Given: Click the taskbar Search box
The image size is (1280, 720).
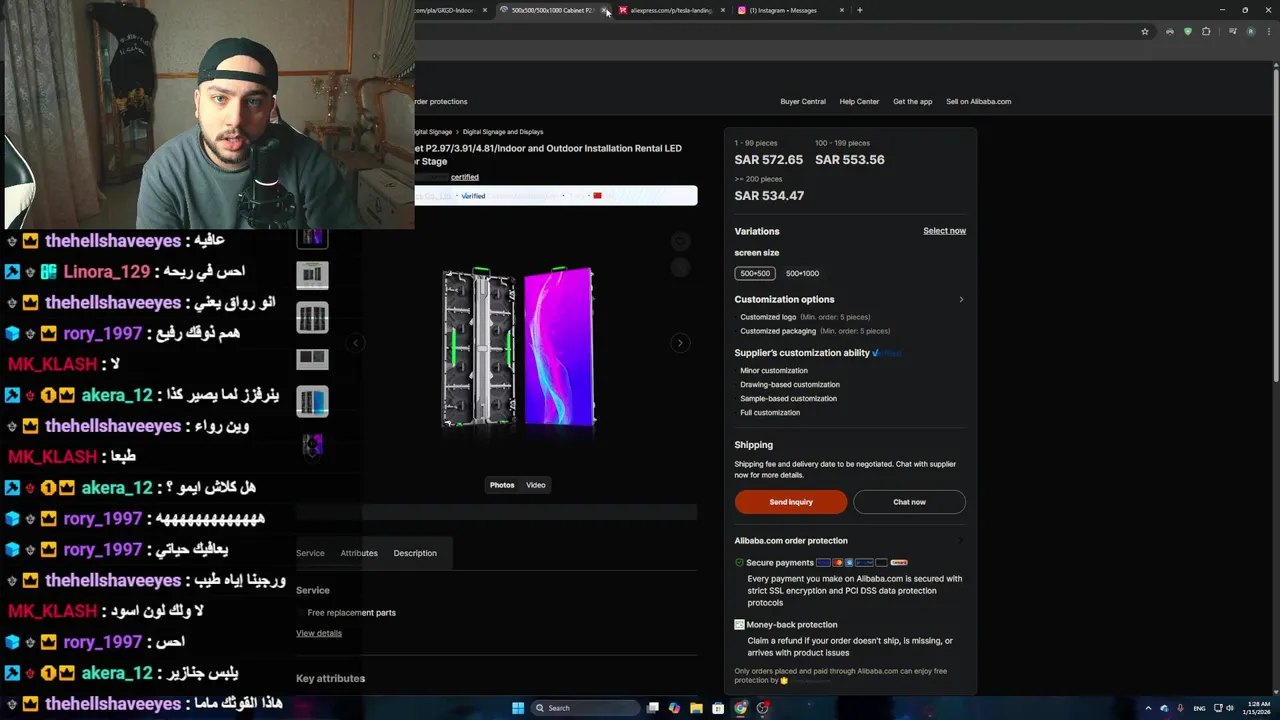Looking at the screenshot, I should tap(585, 708).
